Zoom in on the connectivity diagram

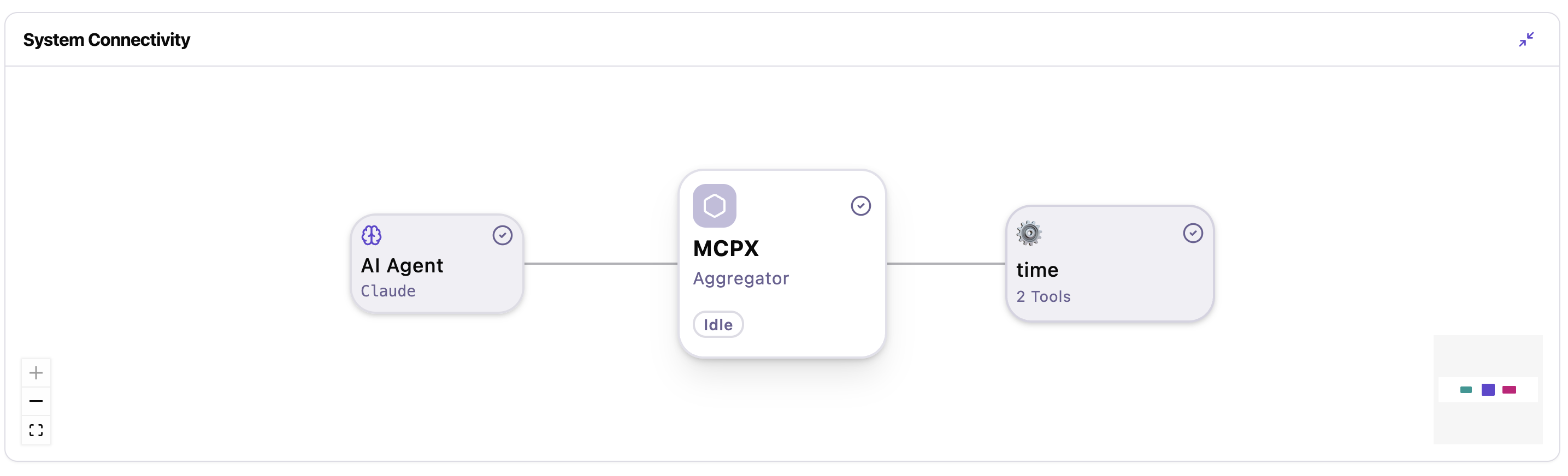pyautogui.click(x=36, y=373)
